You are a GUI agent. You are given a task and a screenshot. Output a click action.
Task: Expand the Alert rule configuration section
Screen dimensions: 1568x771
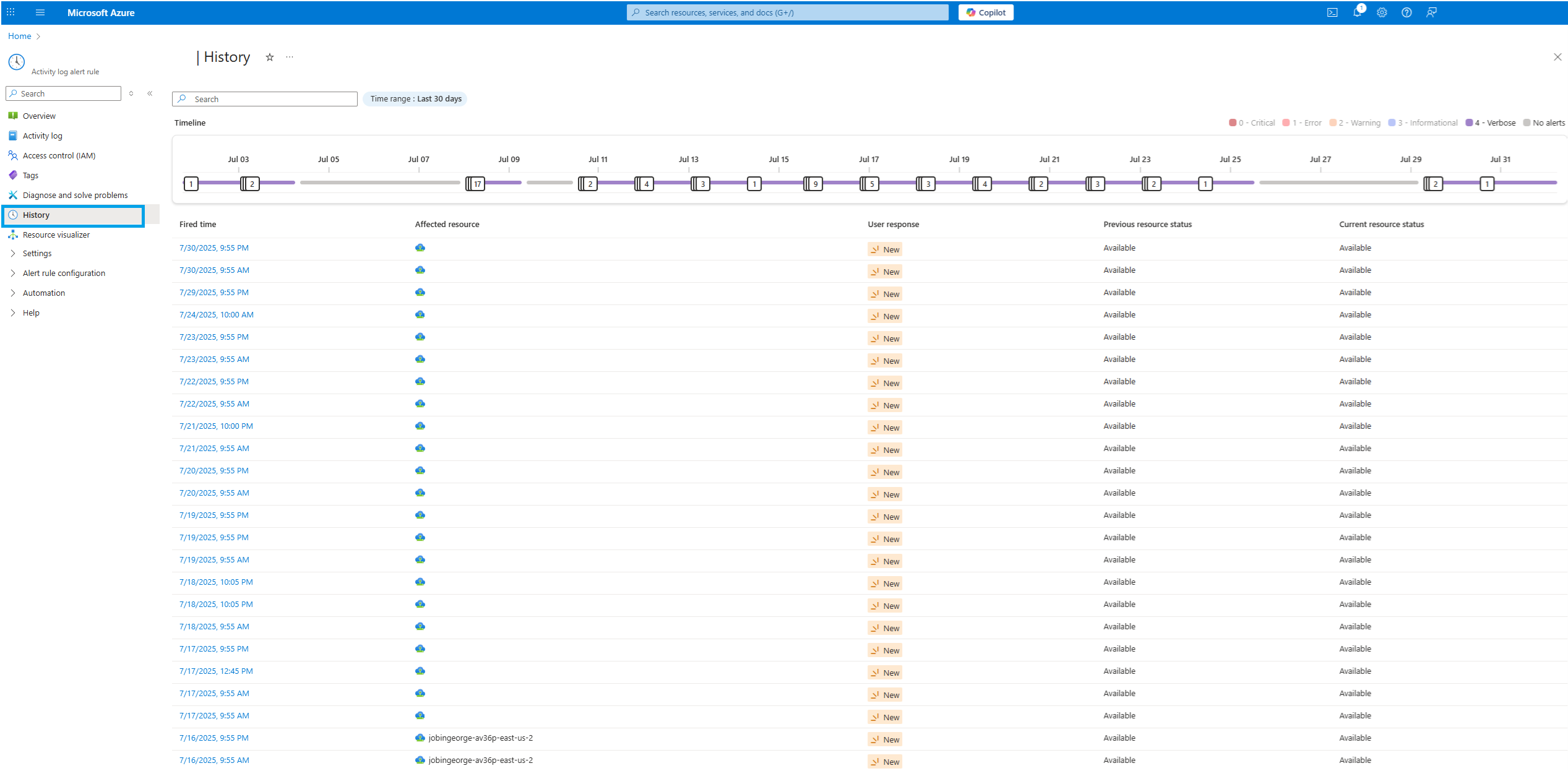click(64, 274)
